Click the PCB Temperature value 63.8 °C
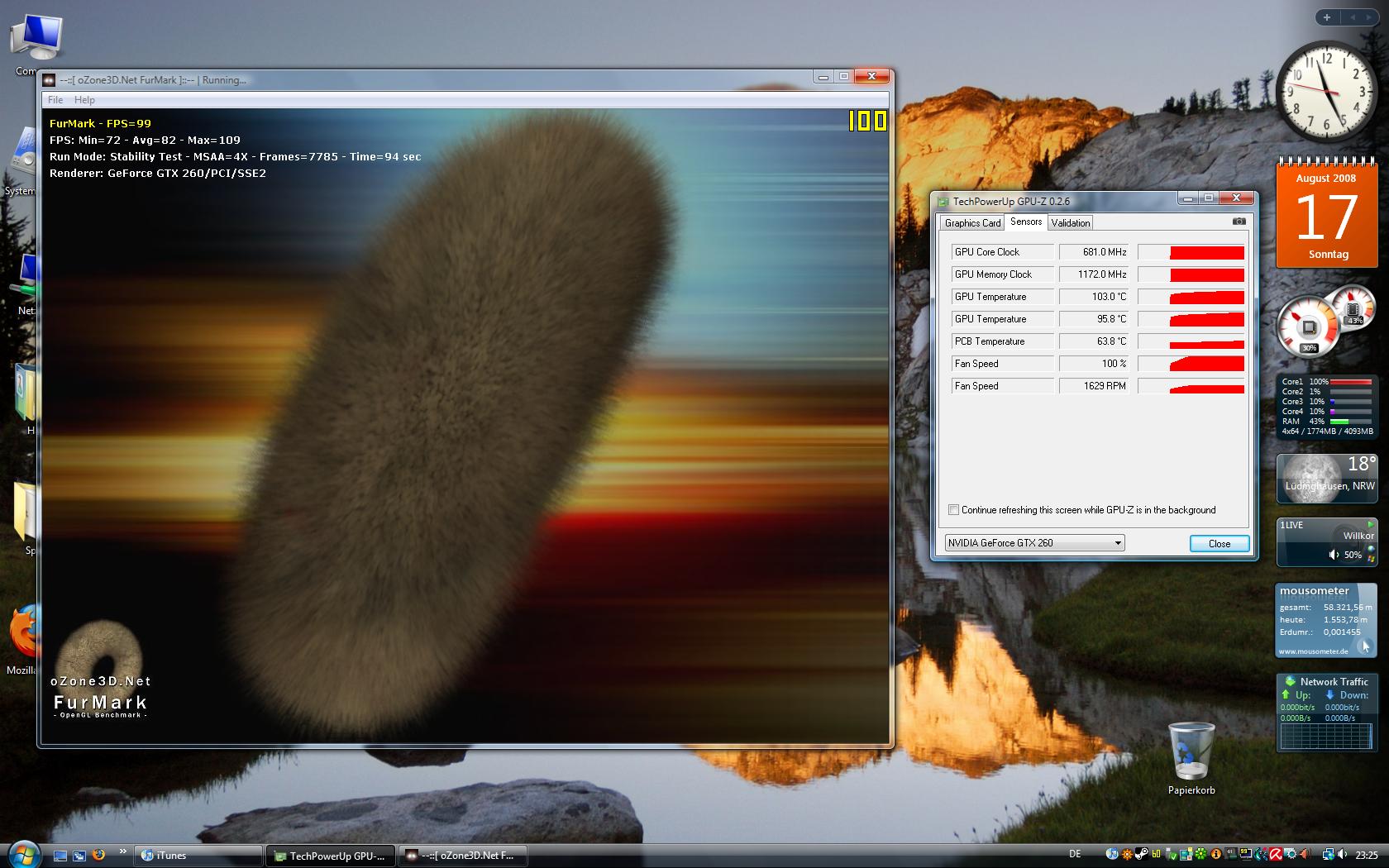The height and width of the screenshot is (868, 1389). pos(1094,341)
